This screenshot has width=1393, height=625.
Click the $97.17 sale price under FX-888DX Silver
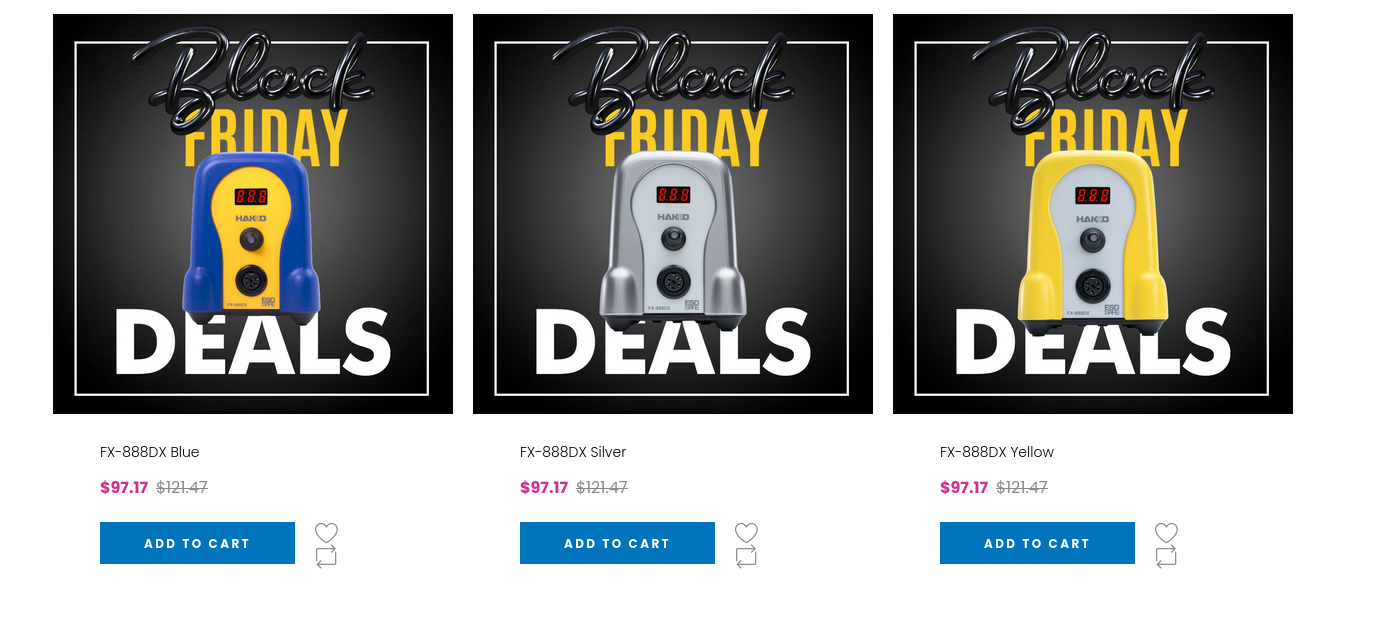tap(544, 488)
